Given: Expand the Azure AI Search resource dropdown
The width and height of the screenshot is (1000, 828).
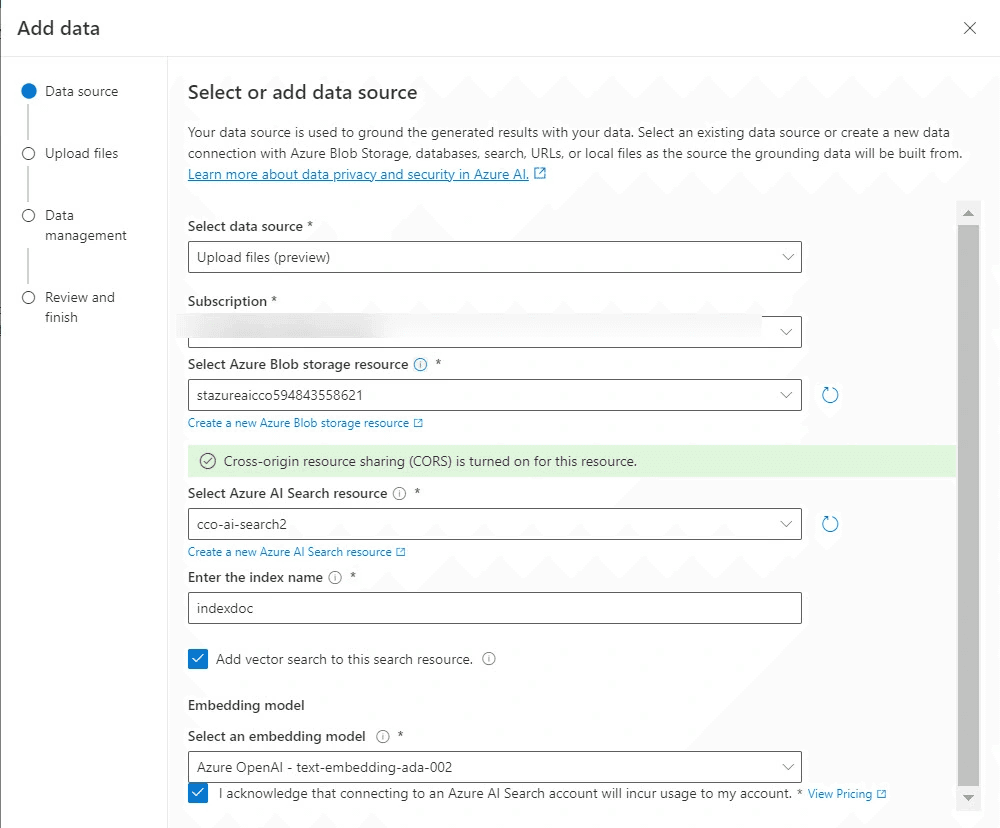Looking at the screenshot, I should click(x=494, y=524).
